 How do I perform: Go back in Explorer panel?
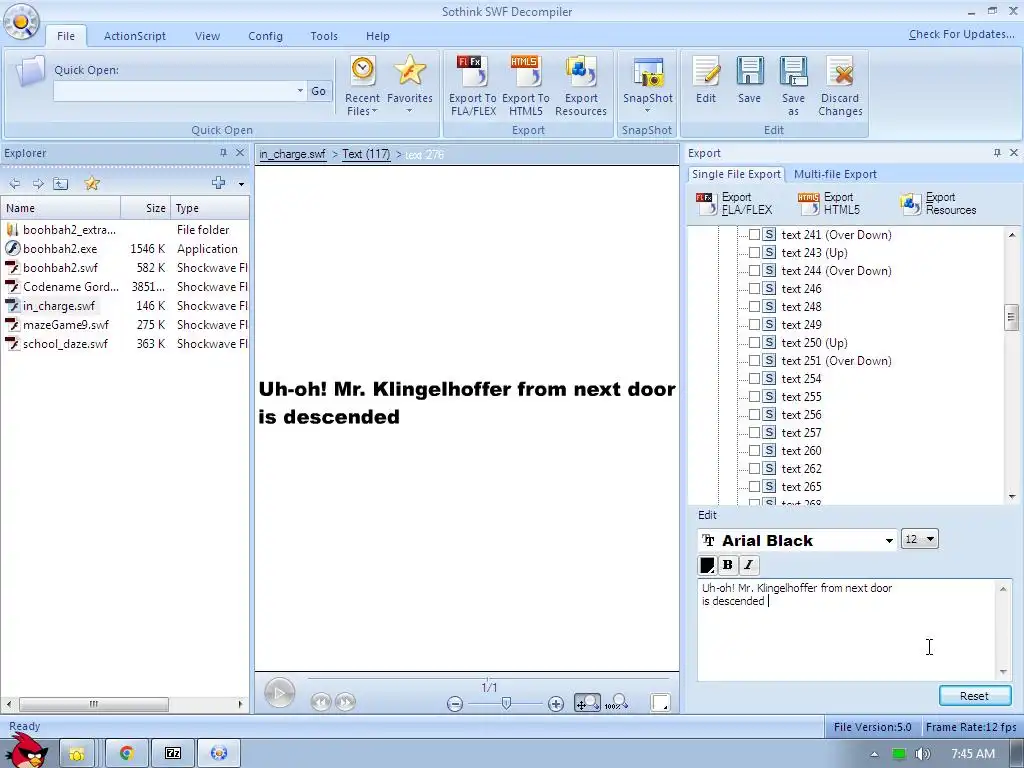pyautogui.click(x=14, y=184)
